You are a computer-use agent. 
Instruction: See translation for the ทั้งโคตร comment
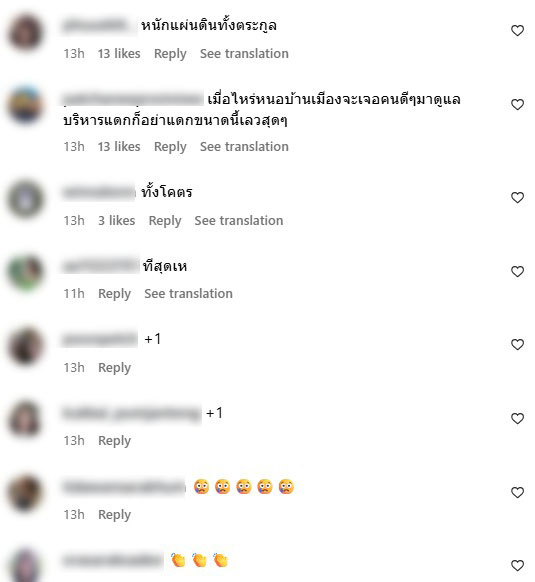tap(239, 220)
